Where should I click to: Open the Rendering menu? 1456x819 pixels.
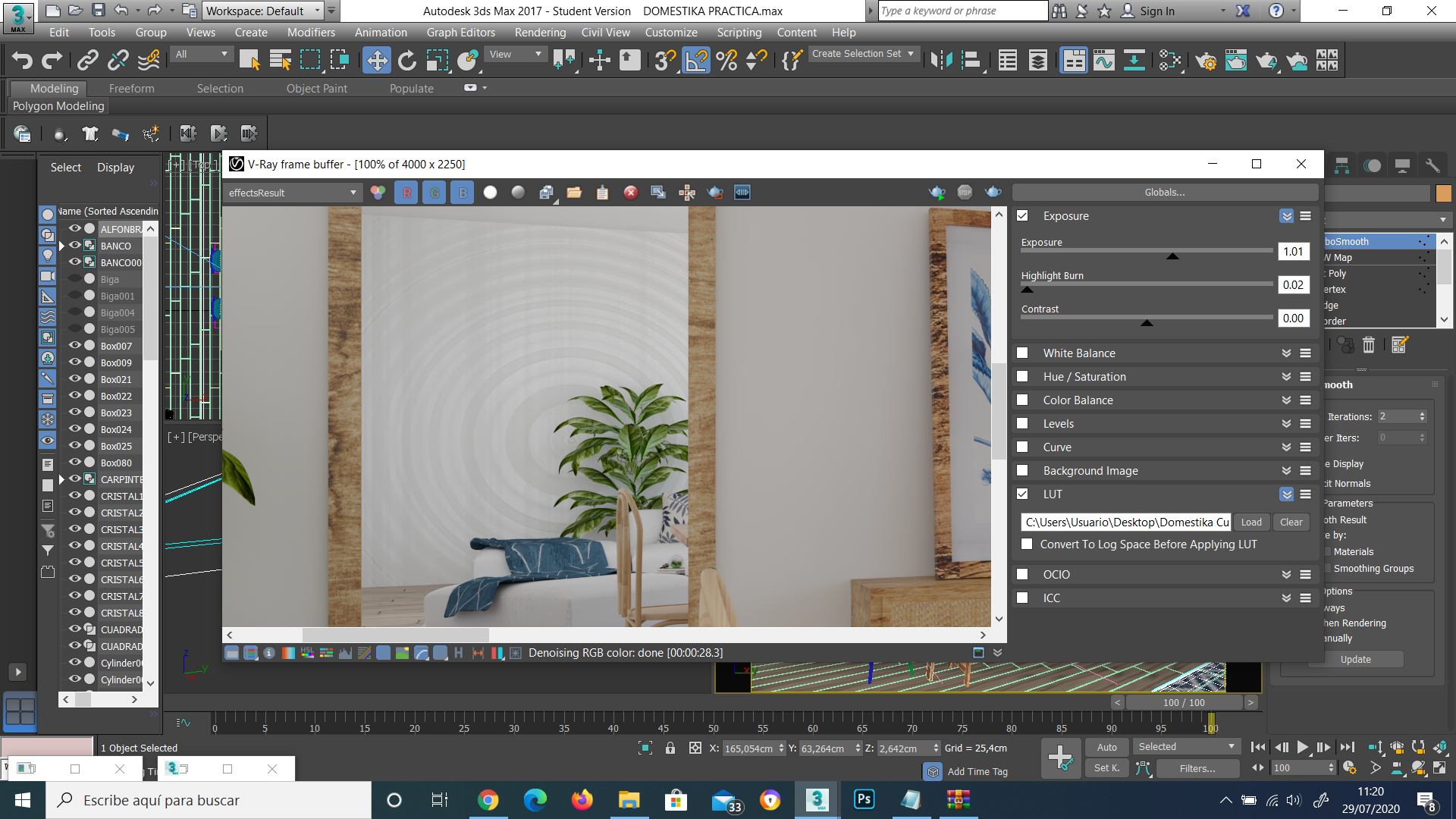[539, 33]
